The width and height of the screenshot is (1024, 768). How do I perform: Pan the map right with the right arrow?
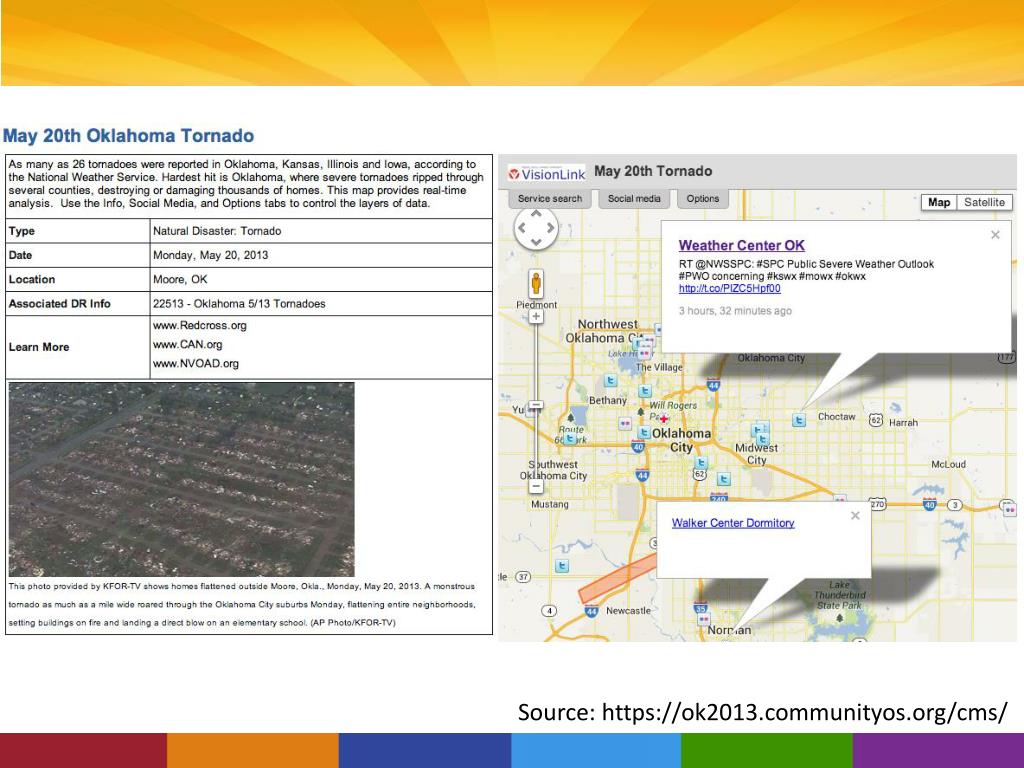click(x=550, y=228)
